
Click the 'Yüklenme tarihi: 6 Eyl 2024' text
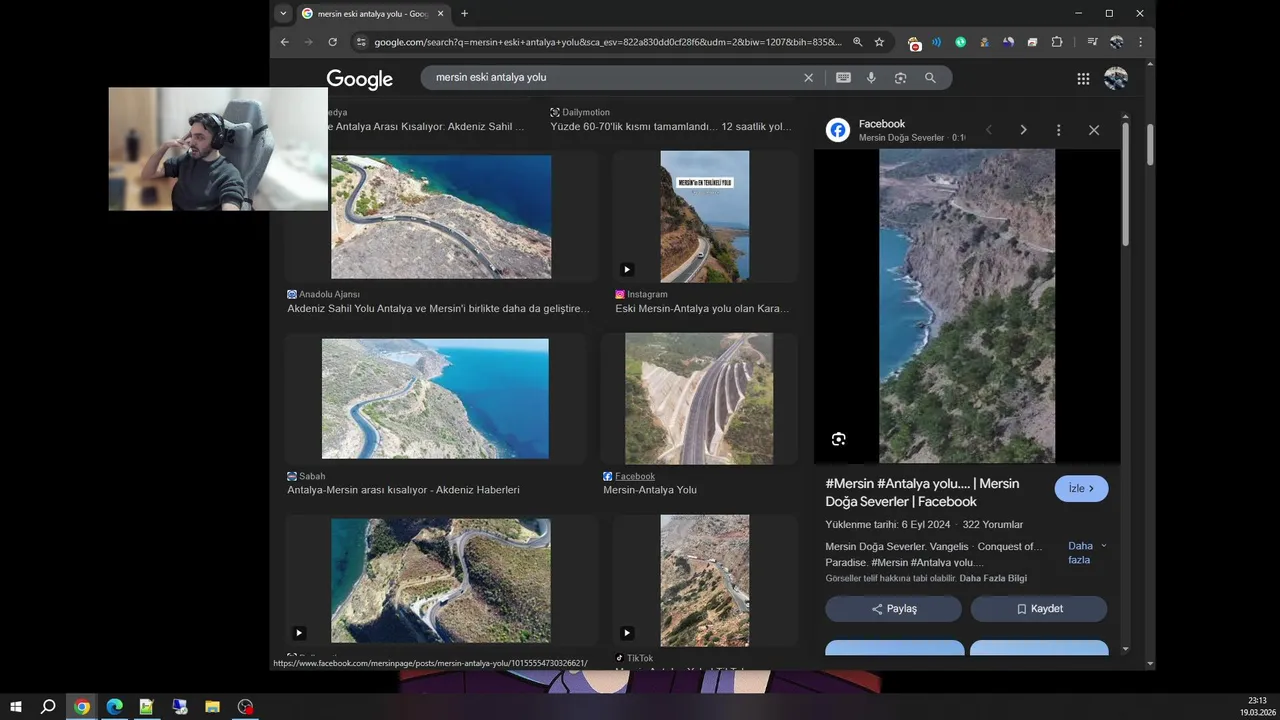click(x=888, y=525)
